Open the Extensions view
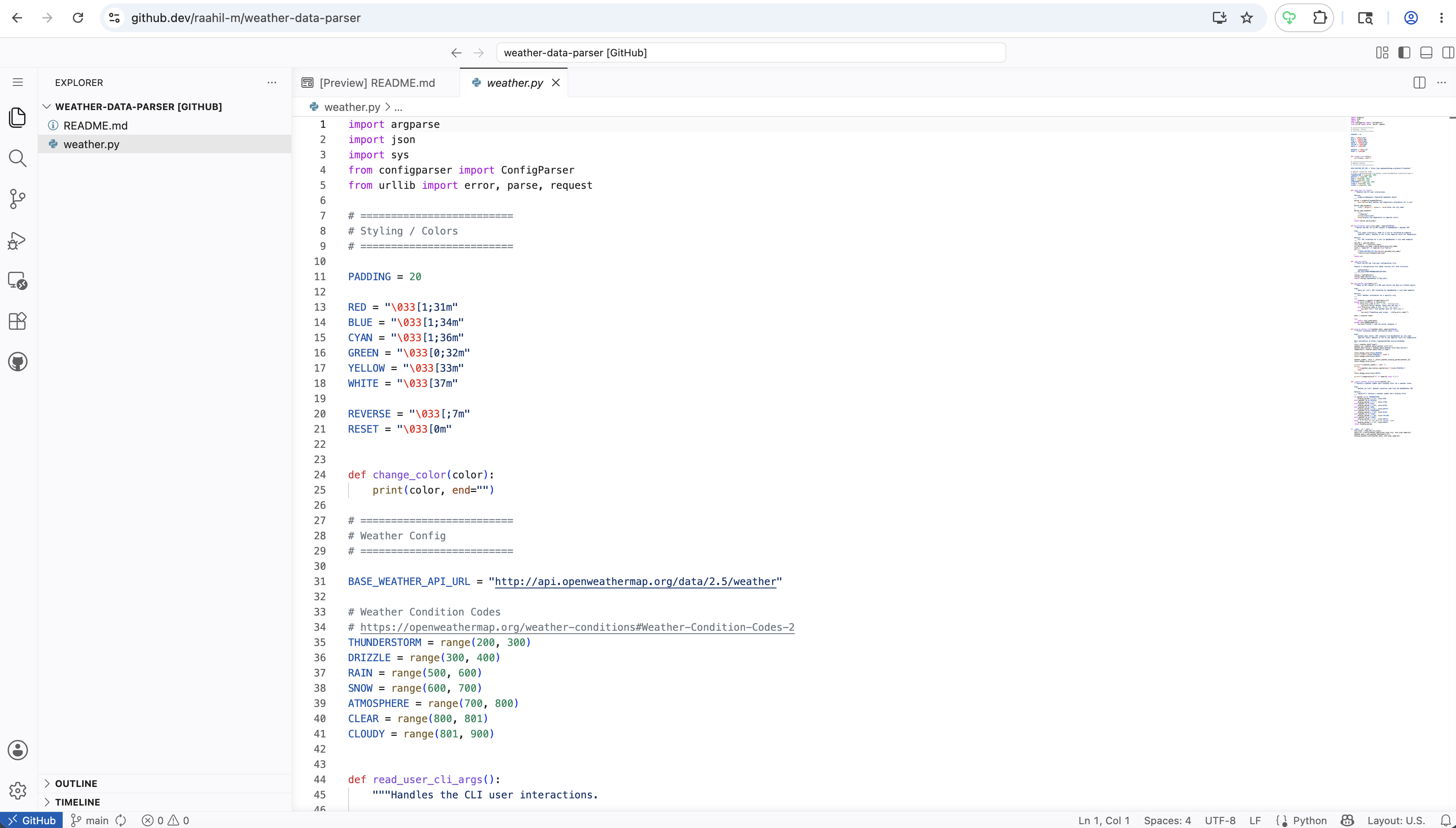This screenshot has height=828, width=1456. click(x=18, y=321)
